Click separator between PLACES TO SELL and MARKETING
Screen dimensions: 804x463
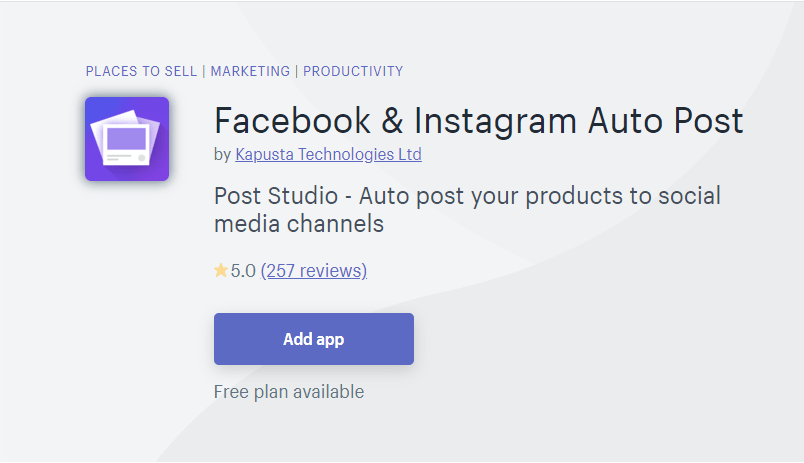204,71
